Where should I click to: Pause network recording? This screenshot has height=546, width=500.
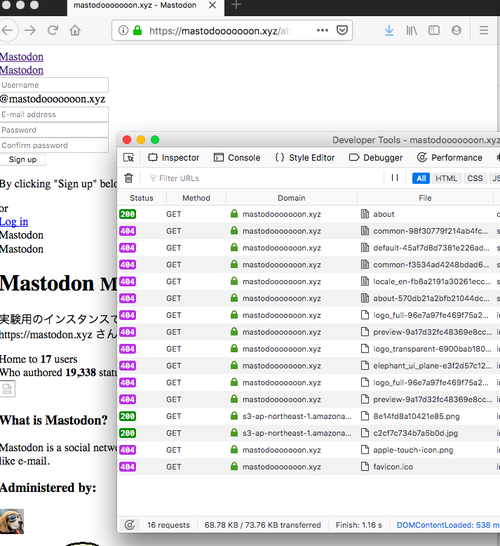point(394,178)
